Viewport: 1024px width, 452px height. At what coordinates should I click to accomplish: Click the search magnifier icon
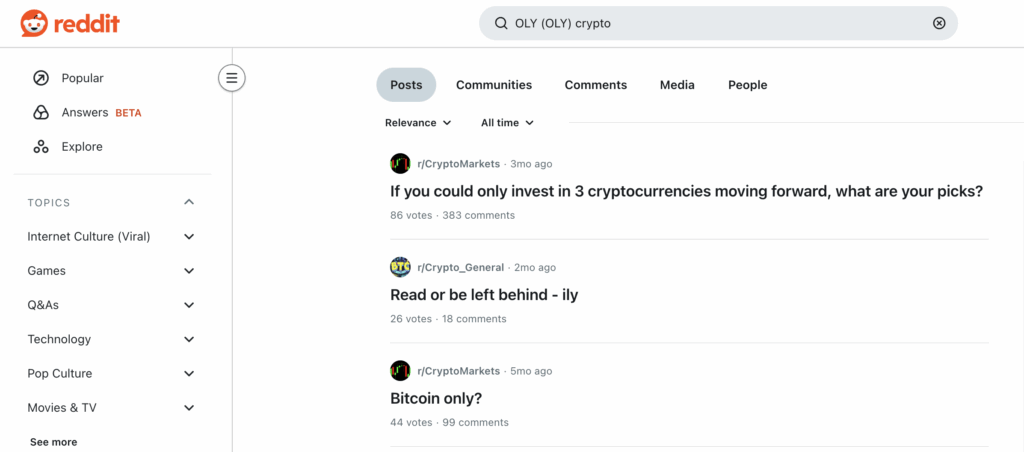498,23
